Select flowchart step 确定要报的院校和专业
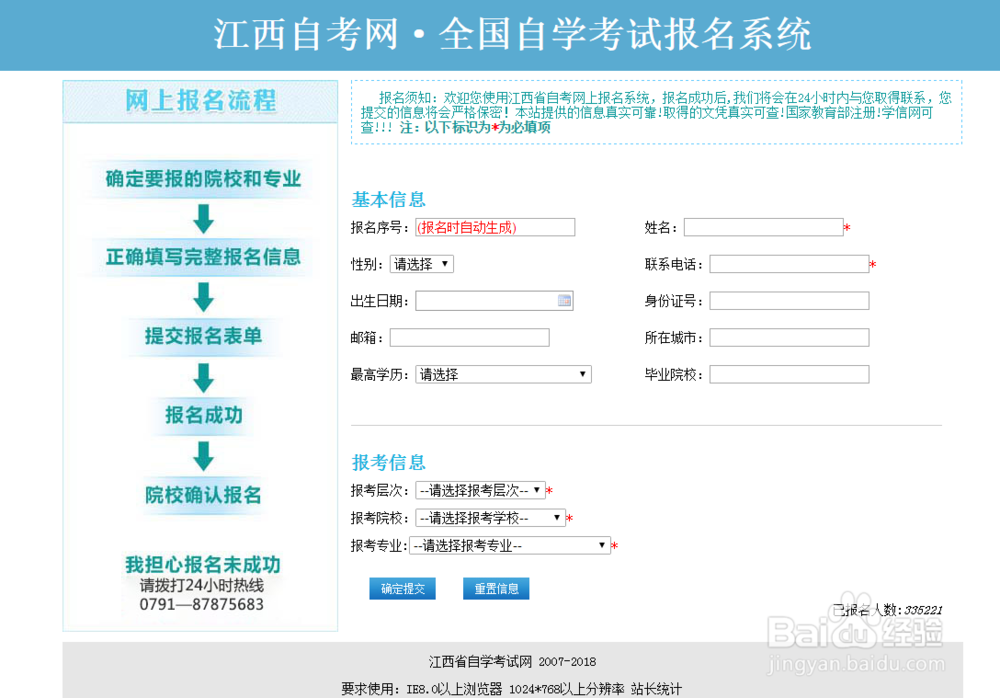 (202, 178)
